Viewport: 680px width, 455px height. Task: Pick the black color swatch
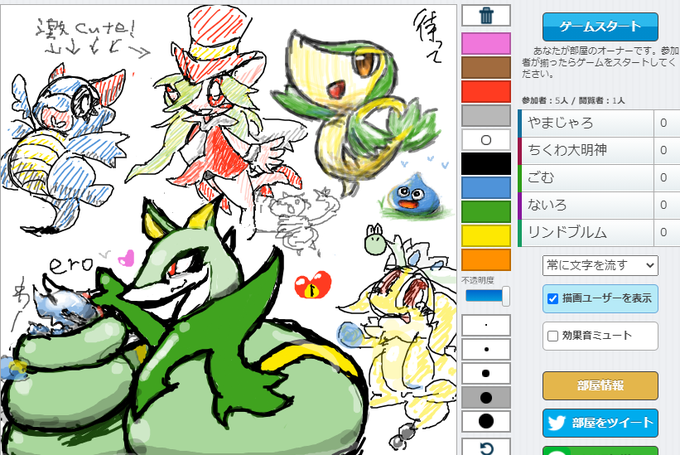pos(486,164)
